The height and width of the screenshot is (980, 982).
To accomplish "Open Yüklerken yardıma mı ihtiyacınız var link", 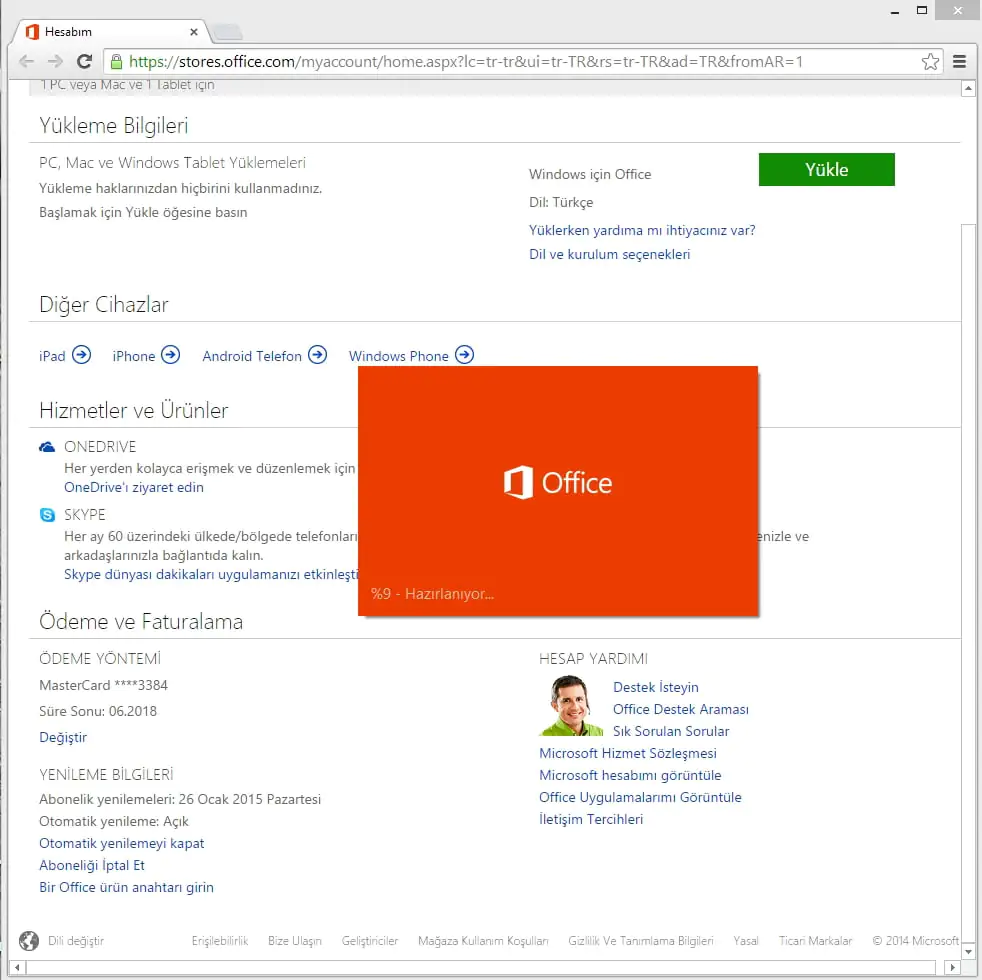I will tap(642, 230).
